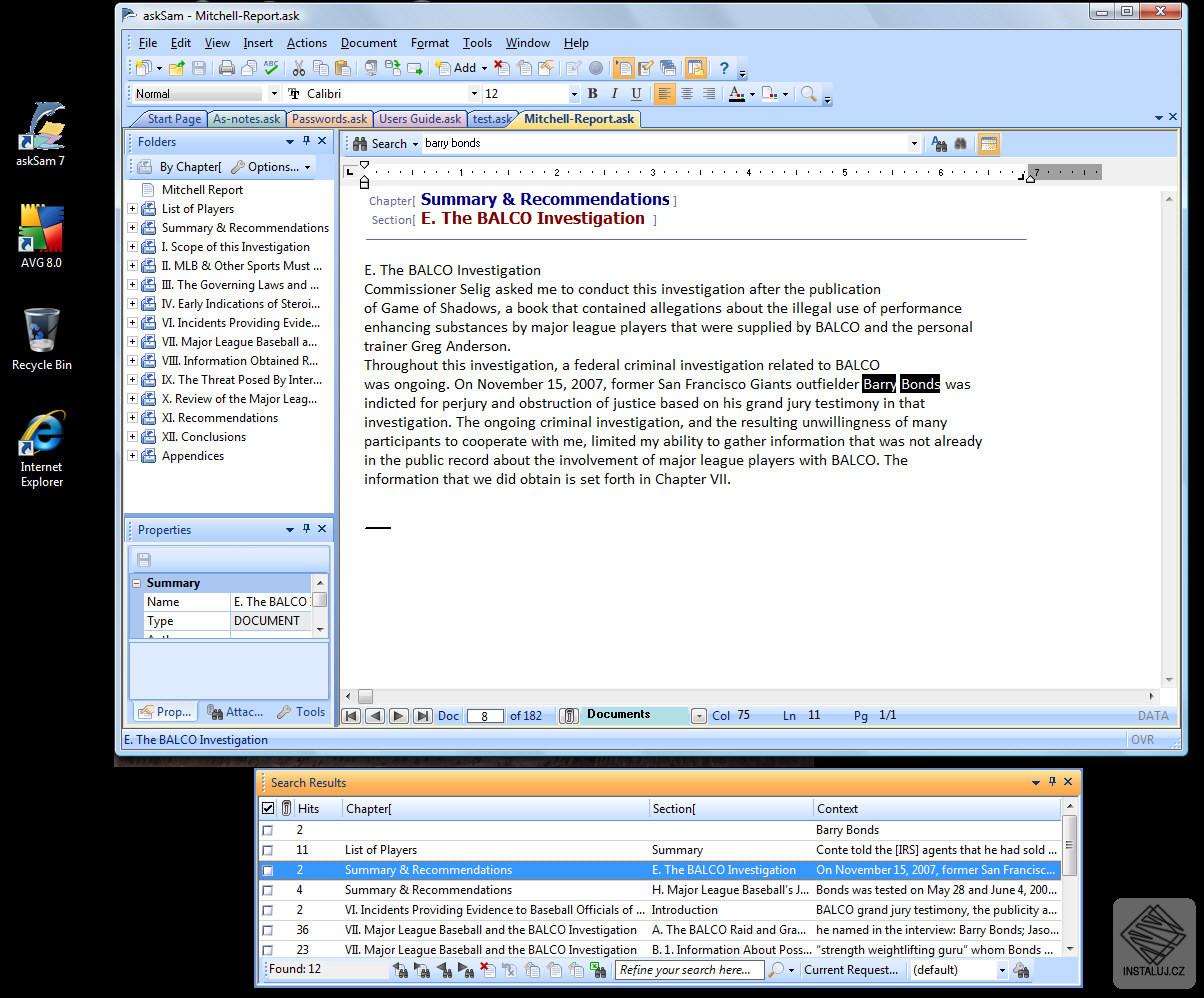Check the box for List of Players result row
Image resolution: width=1204 pixels, height=998 pixels.
tap(267, 850)
